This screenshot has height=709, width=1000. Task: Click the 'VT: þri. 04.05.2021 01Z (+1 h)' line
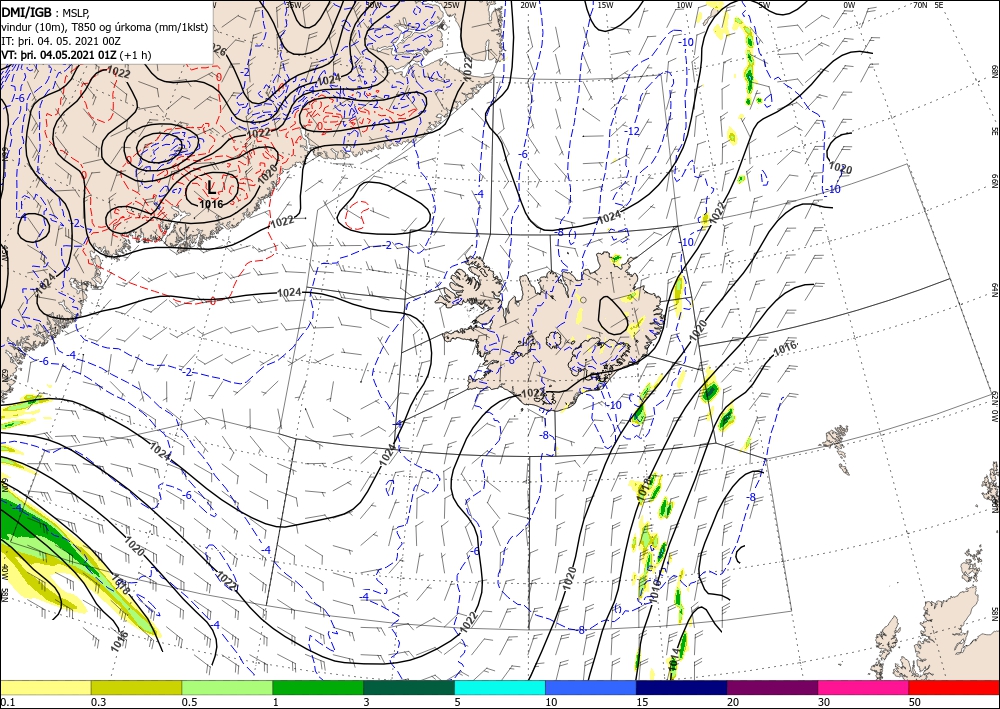point(77,55)
